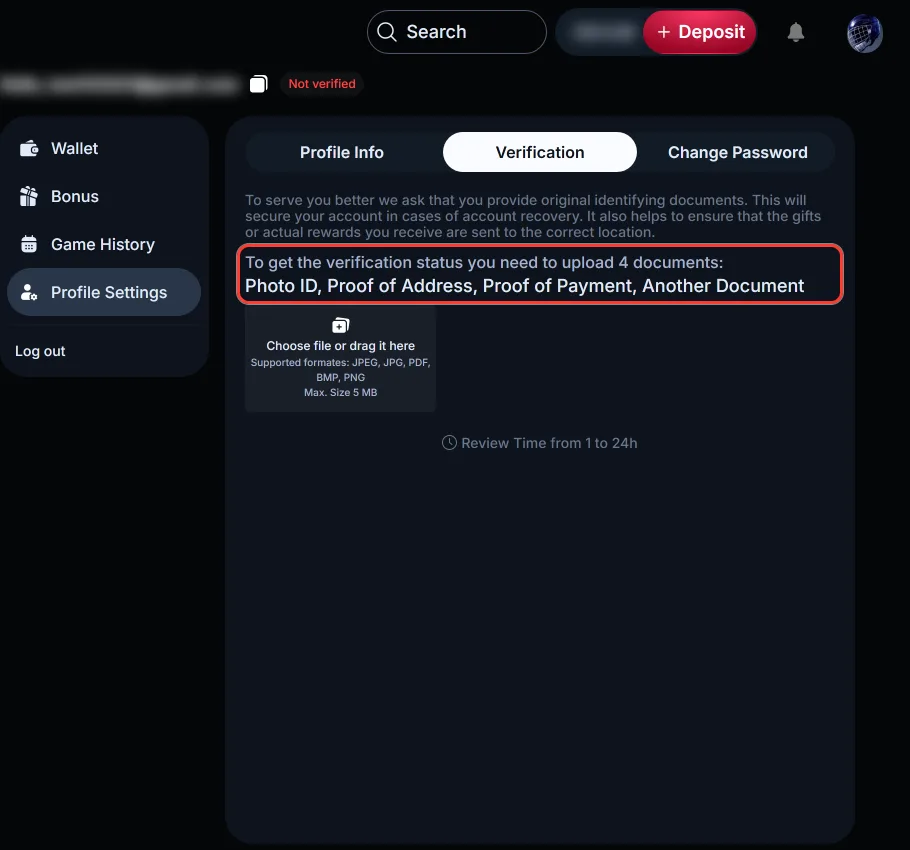Click the Deposit button
The height and width of the screenshot is (850, 910).
[x=699, y=32]
